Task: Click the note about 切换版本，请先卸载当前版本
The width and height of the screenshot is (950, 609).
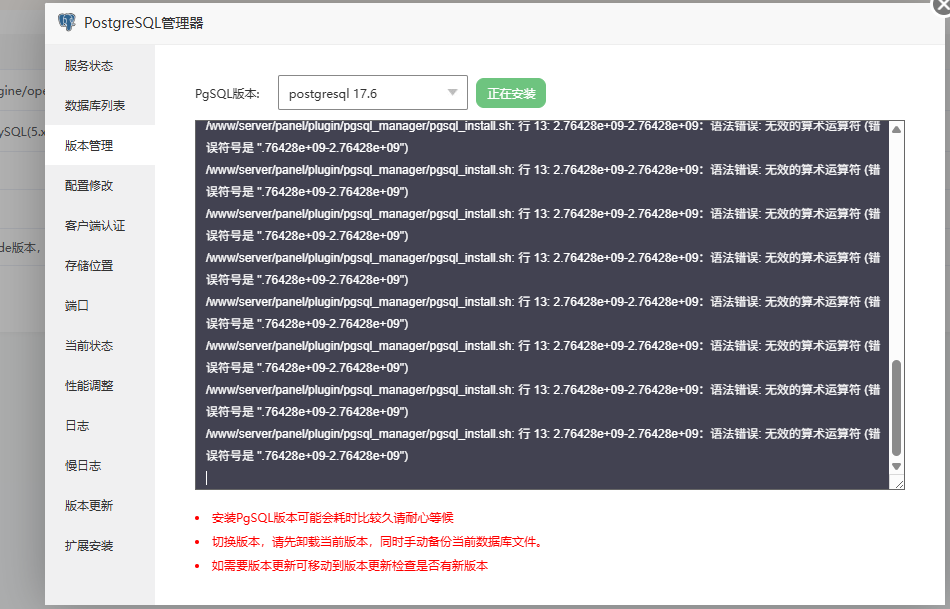Action: (377, 542)
